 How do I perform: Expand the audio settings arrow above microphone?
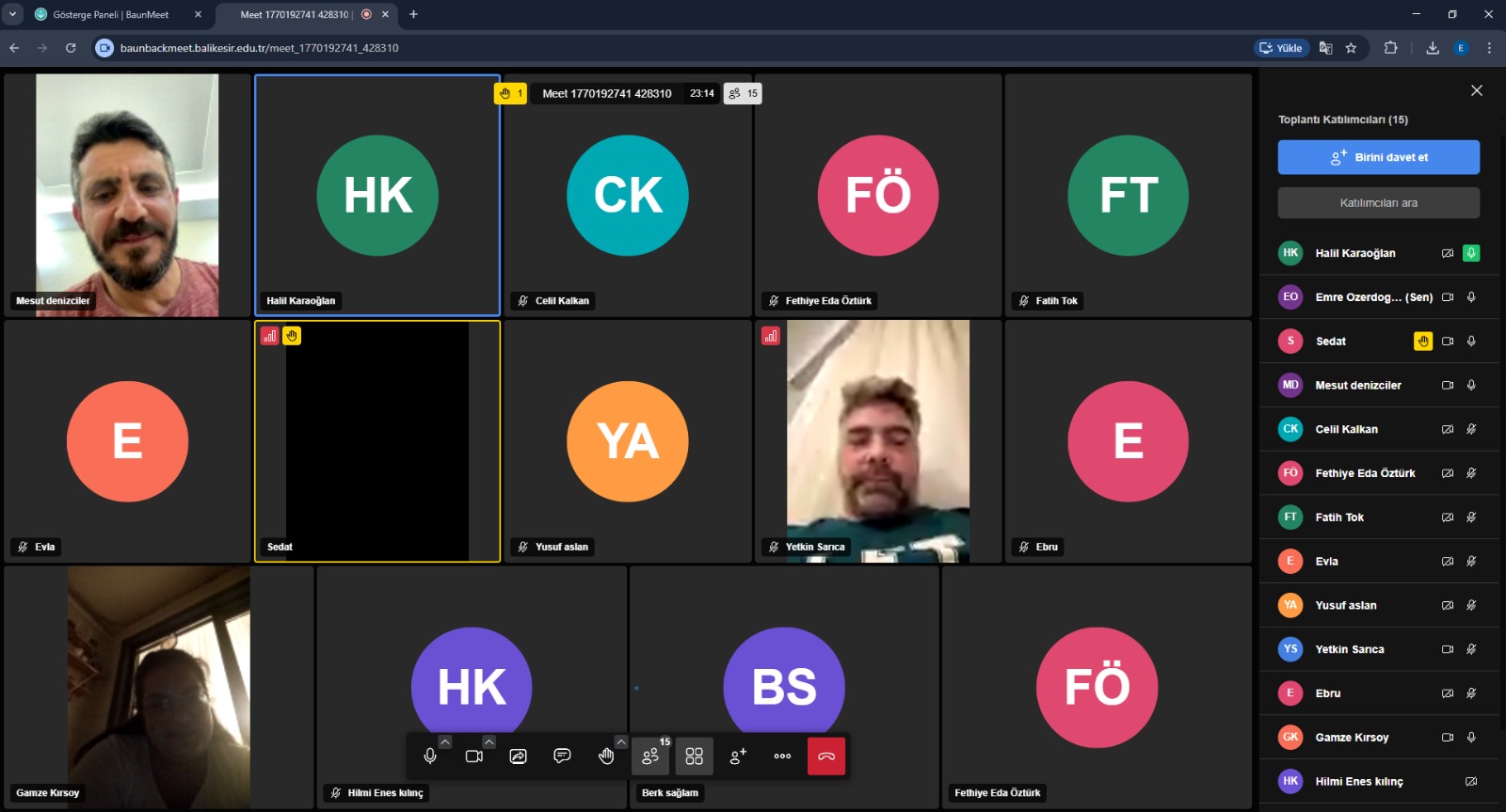click(445, 741)
